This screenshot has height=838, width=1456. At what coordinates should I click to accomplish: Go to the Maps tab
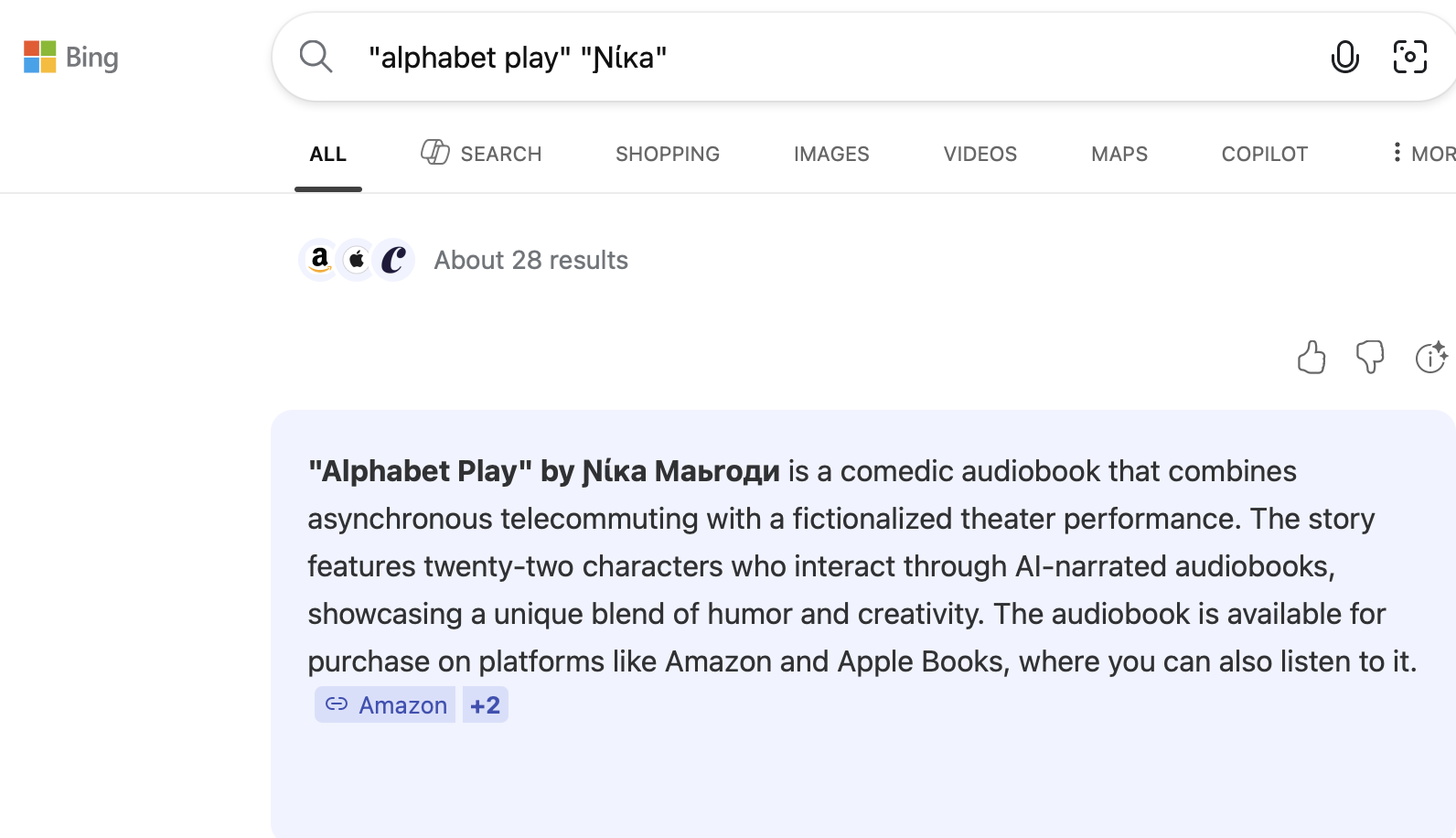[1119, 154]
